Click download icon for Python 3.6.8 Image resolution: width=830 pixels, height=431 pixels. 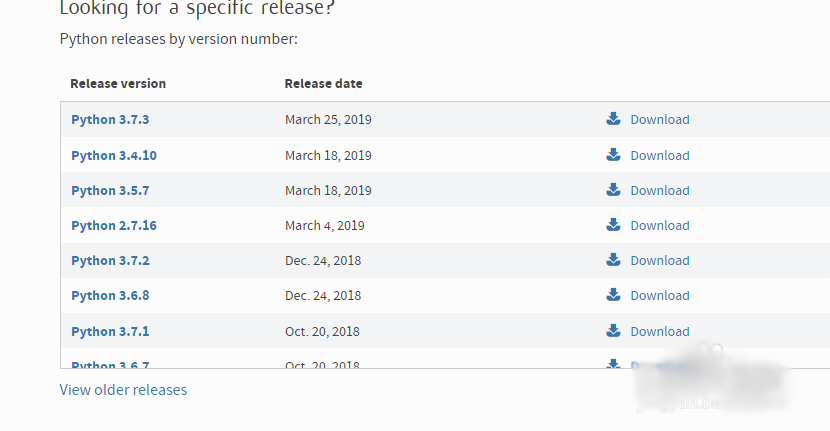tap(613, 294)
